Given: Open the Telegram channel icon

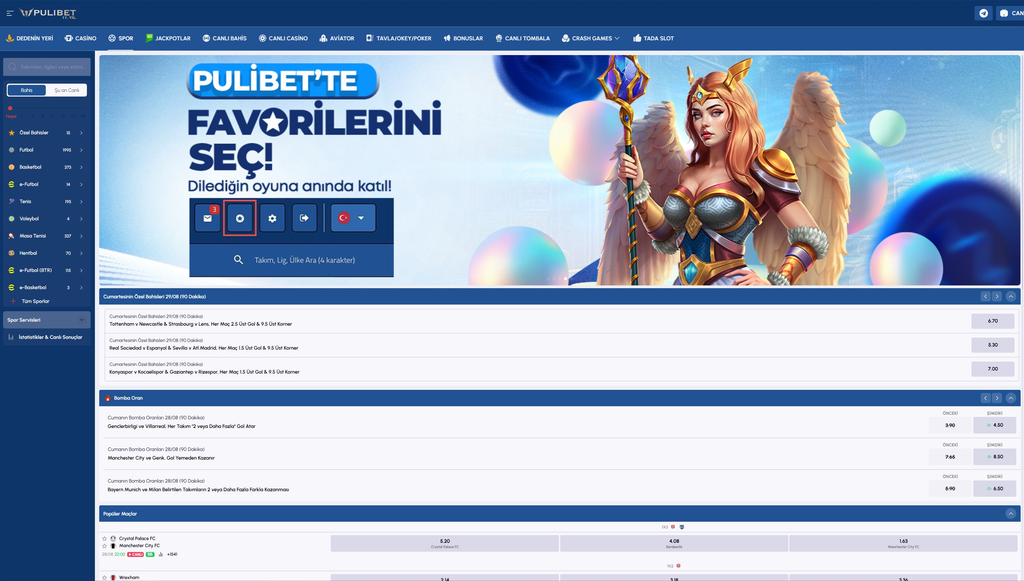Looking at the screenshot, I should [x=984, y=13].
